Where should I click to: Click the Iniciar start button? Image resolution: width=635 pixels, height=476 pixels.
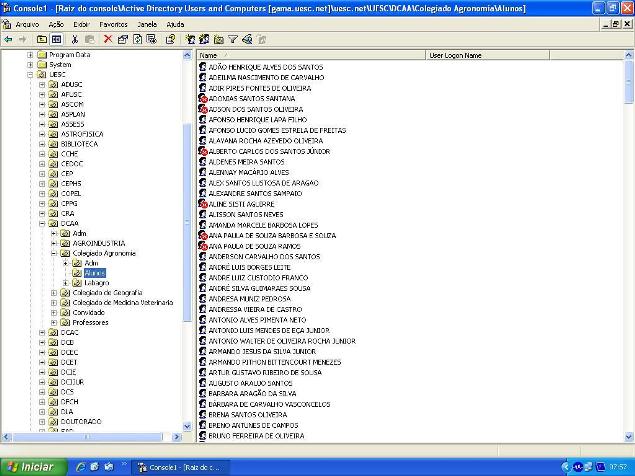(x=30, y=467)
